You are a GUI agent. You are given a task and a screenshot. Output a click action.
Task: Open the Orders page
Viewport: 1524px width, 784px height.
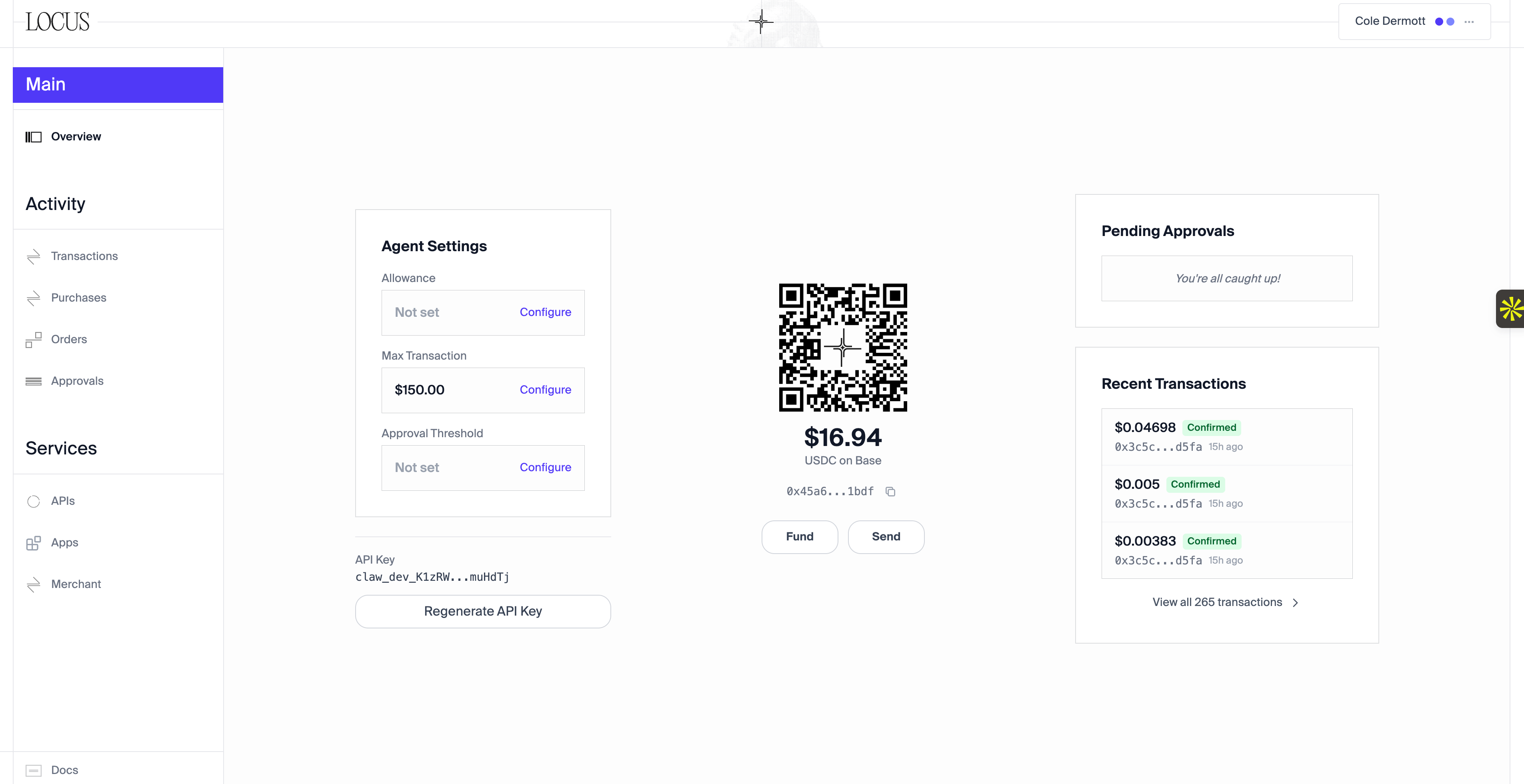69,340
